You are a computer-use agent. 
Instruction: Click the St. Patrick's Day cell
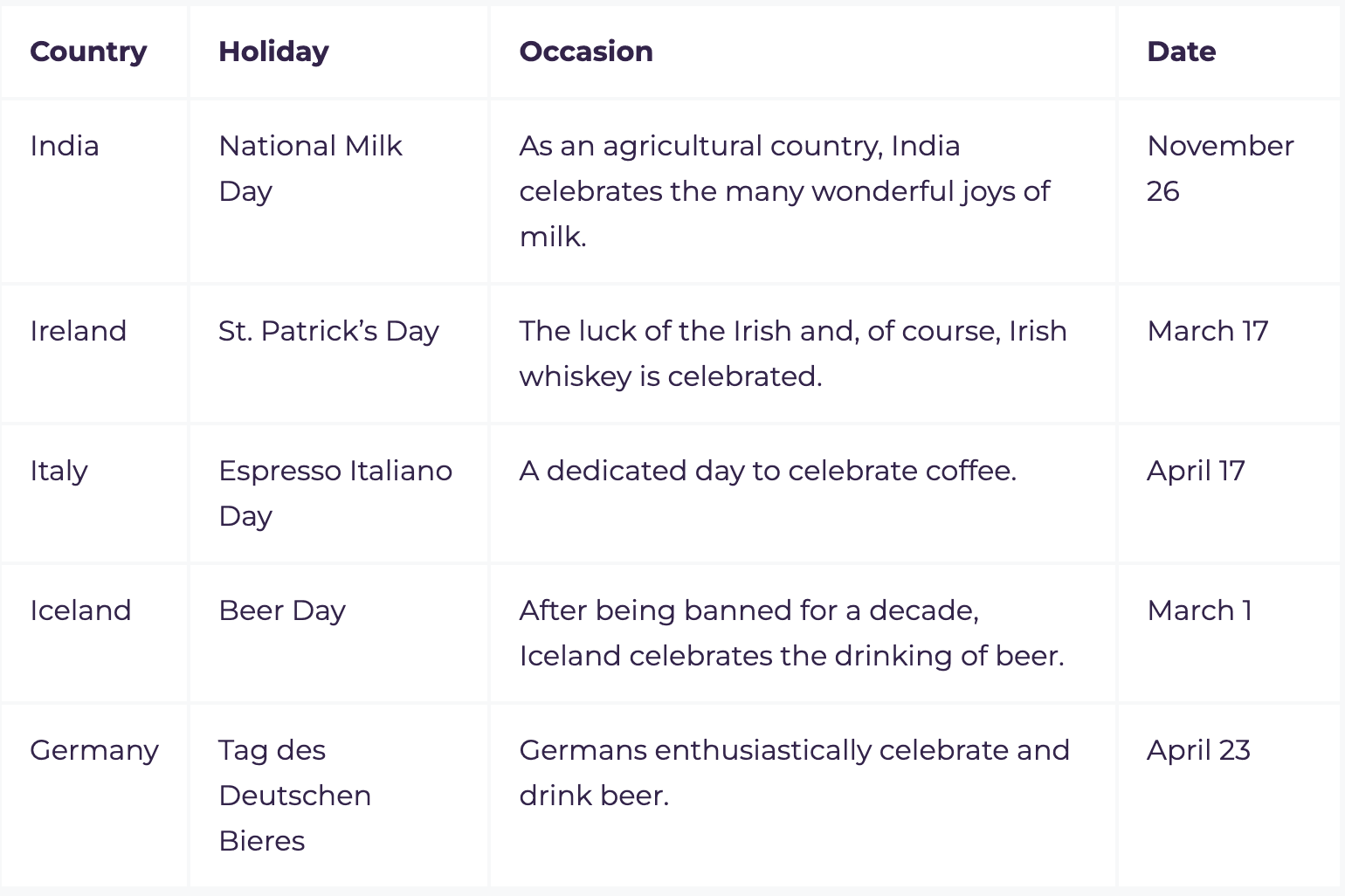328,331
